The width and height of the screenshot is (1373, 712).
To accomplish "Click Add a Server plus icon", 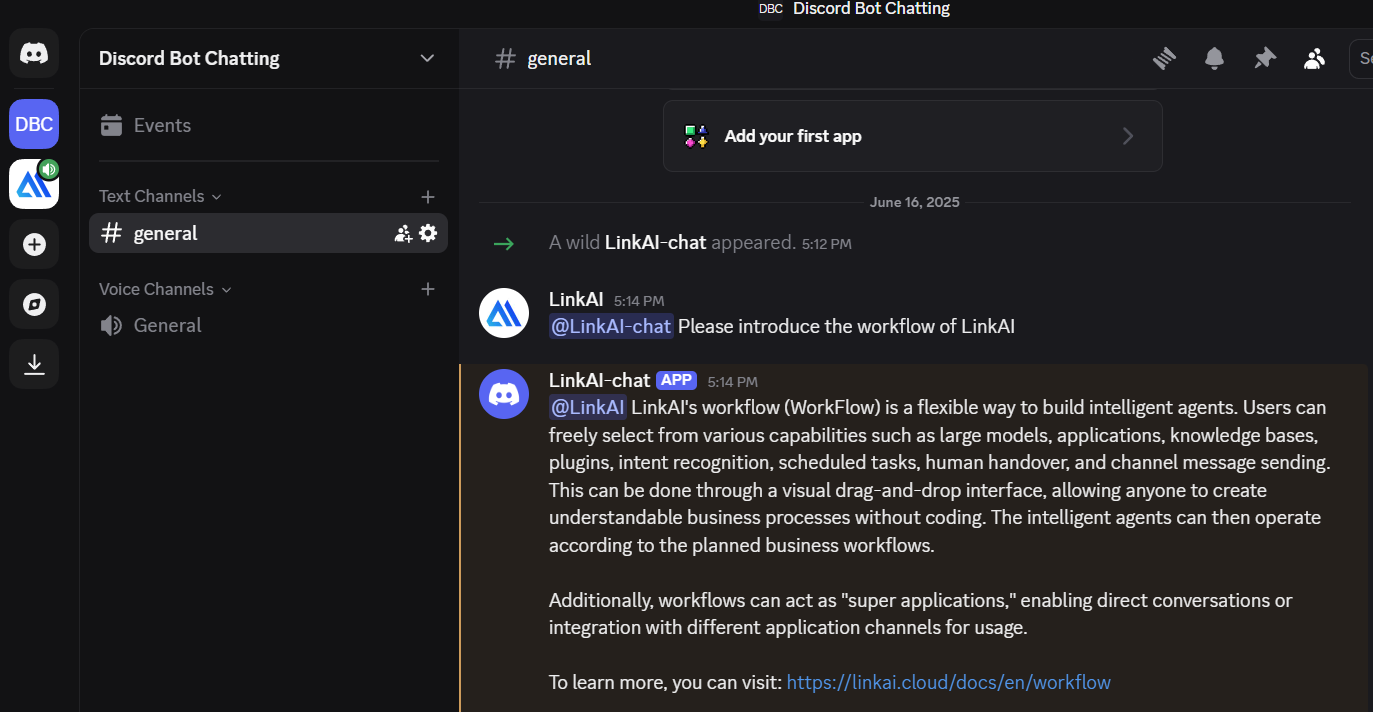I will (34, 245).
